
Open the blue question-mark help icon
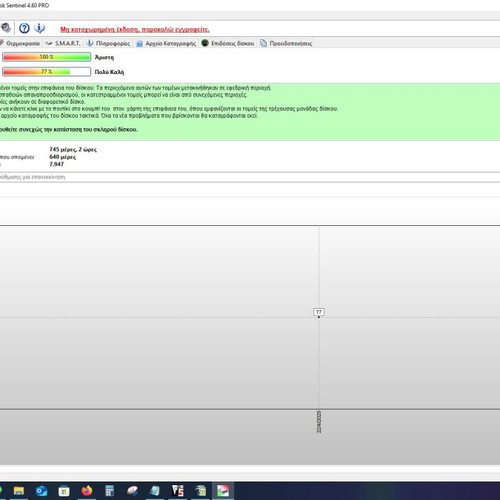24,28
